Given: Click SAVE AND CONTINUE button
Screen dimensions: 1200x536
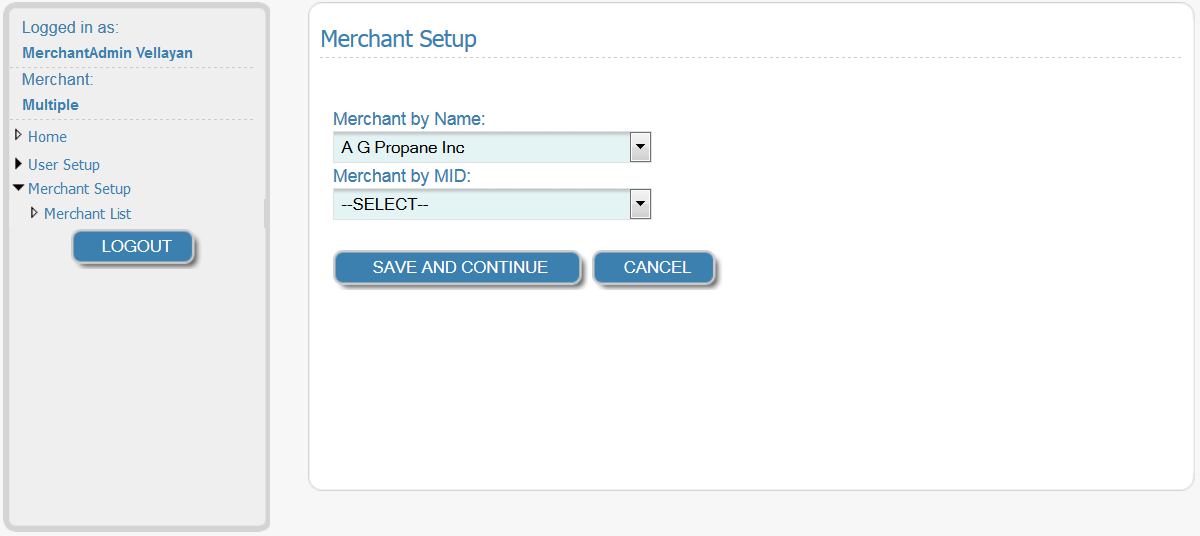Looking at the screenshot, I should 457,268.
